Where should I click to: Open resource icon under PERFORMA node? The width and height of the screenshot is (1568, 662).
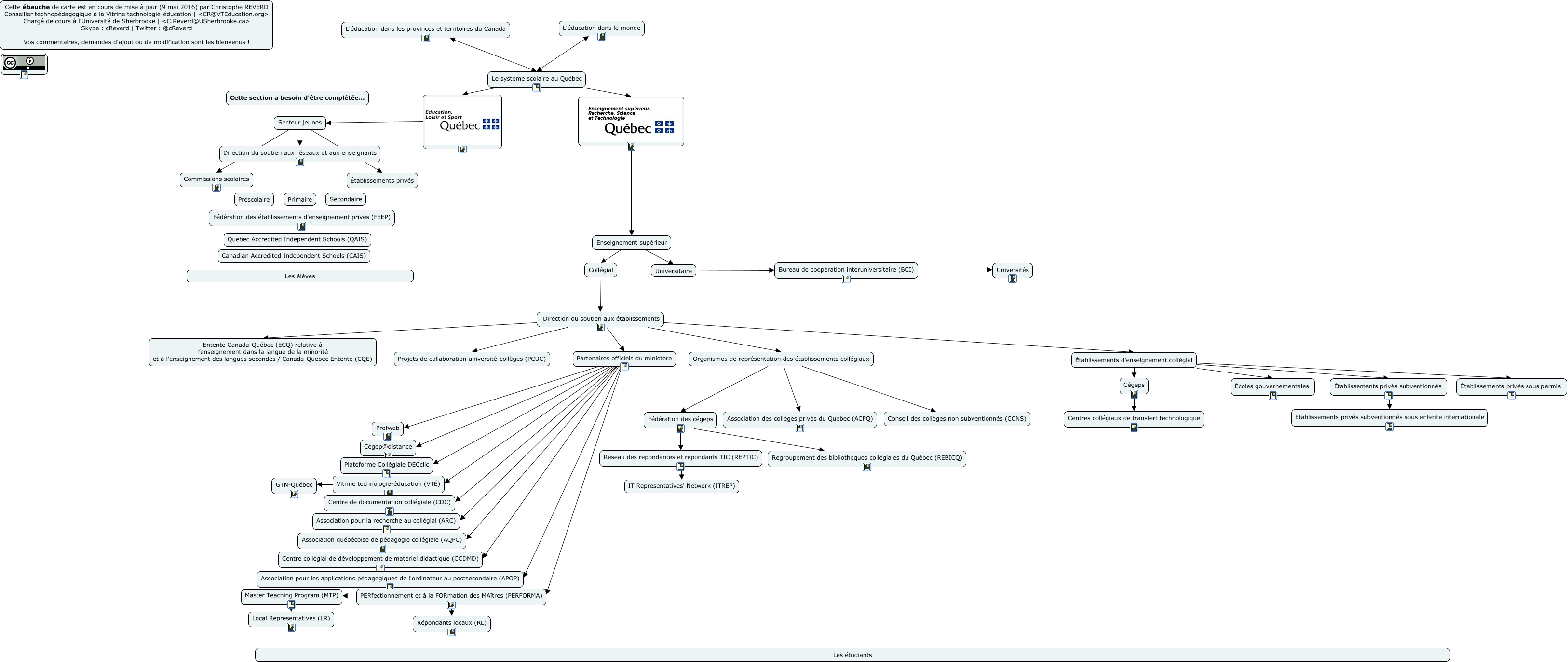click(x=451, y=606)
